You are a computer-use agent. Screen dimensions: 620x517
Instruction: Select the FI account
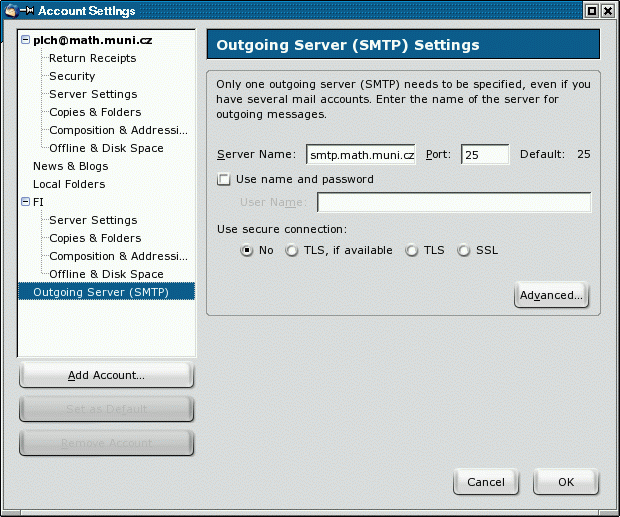pyautogui.click(x=38, y=202)
